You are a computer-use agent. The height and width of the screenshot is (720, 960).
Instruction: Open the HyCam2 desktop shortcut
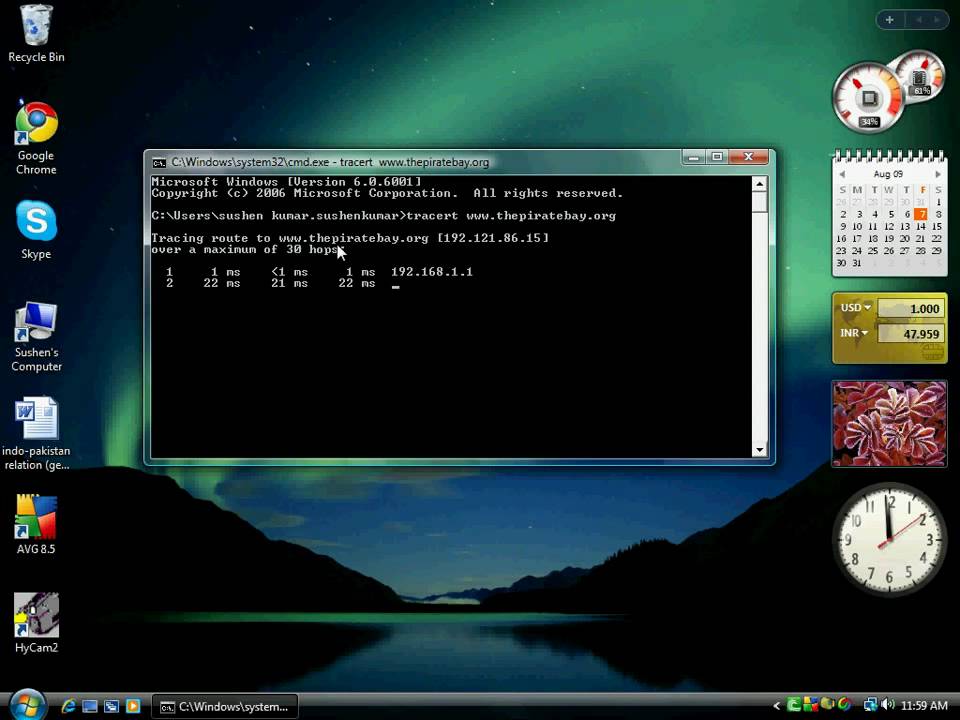pyautogui.click(x=36, y=623)
